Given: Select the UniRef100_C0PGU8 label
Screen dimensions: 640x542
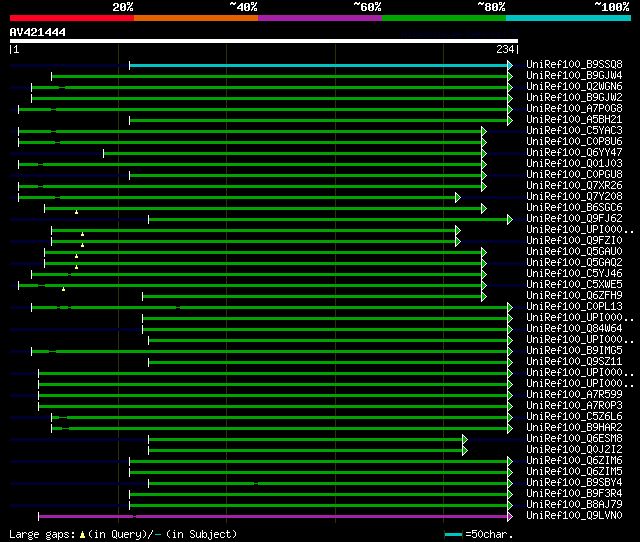Looking at the screenshot, I should pos(574,174).
